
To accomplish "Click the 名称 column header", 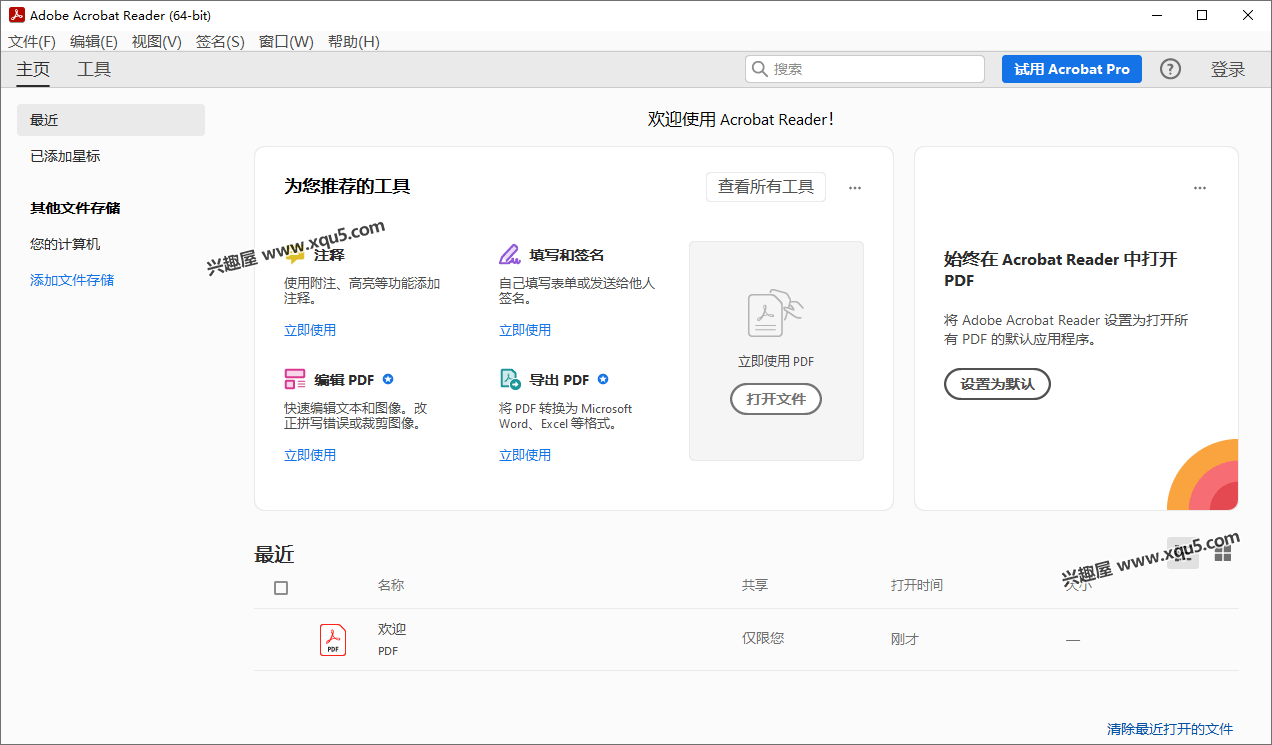I will (x=391, y=585).
